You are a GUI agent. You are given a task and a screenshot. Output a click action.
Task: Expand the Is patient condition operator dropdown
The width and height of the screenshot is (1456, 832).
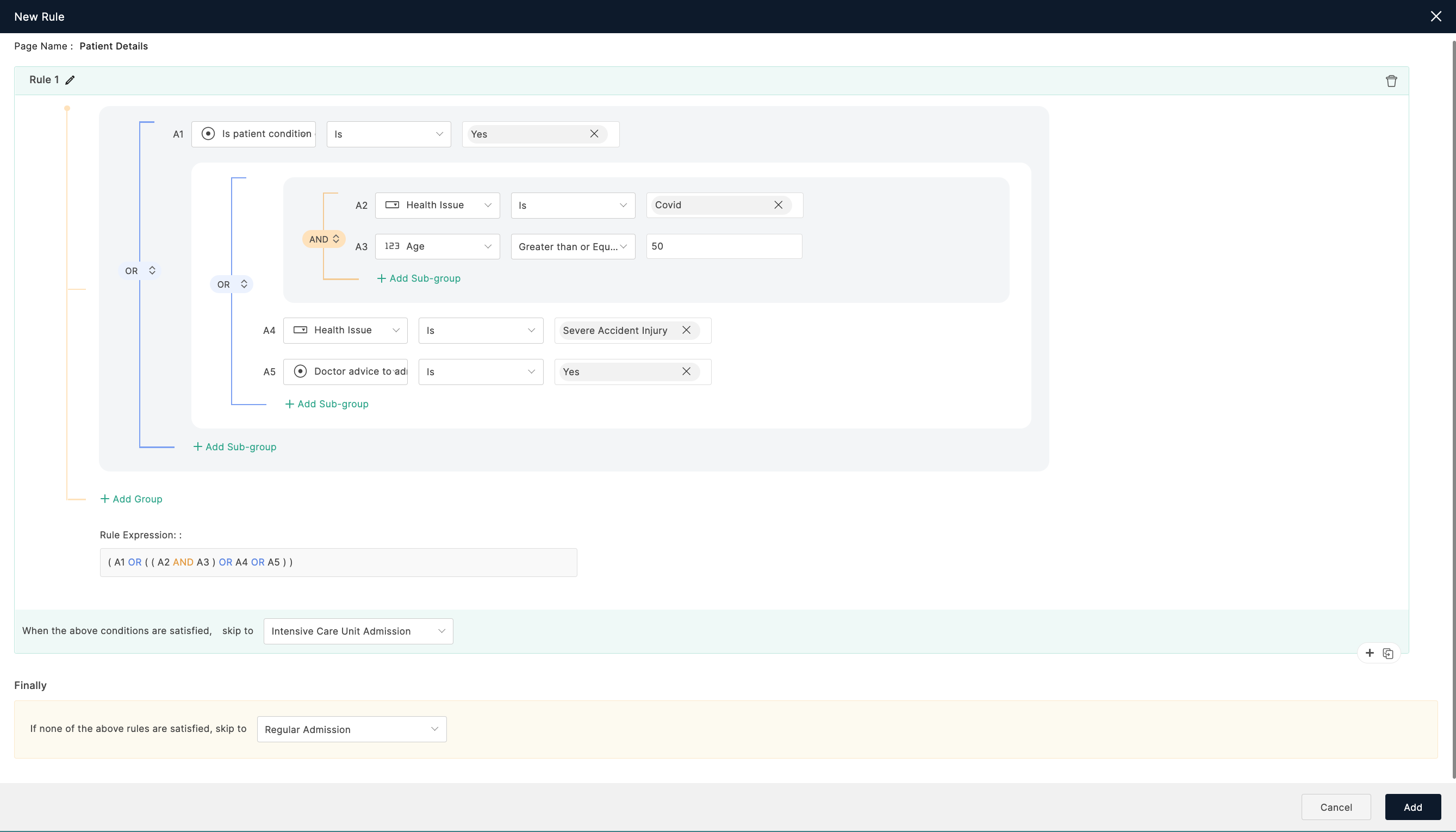pyautogui.click(x=389, y=133)
